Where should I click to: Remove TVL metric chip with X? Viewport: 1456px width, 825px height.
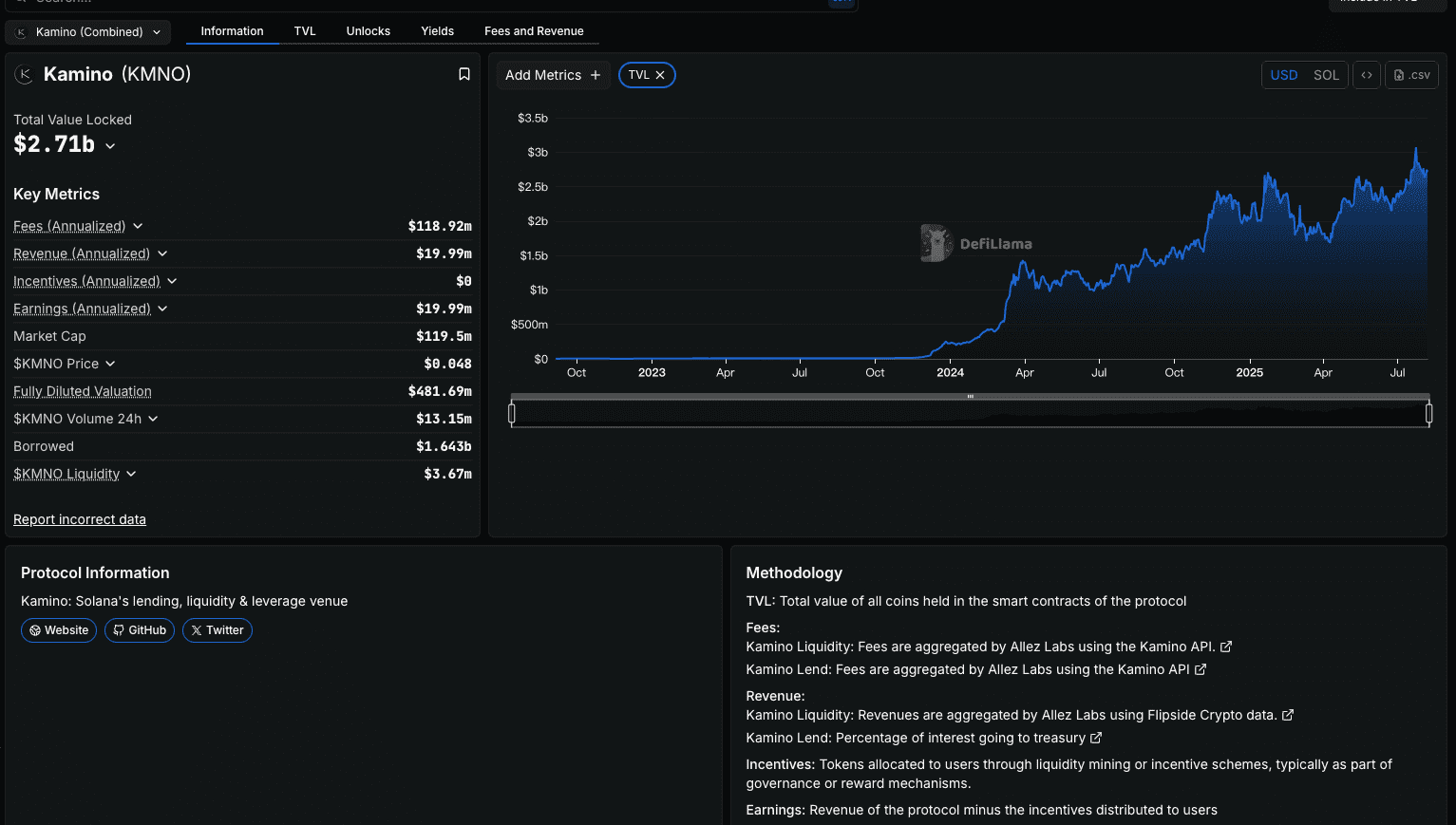click(x=660, y=75)
